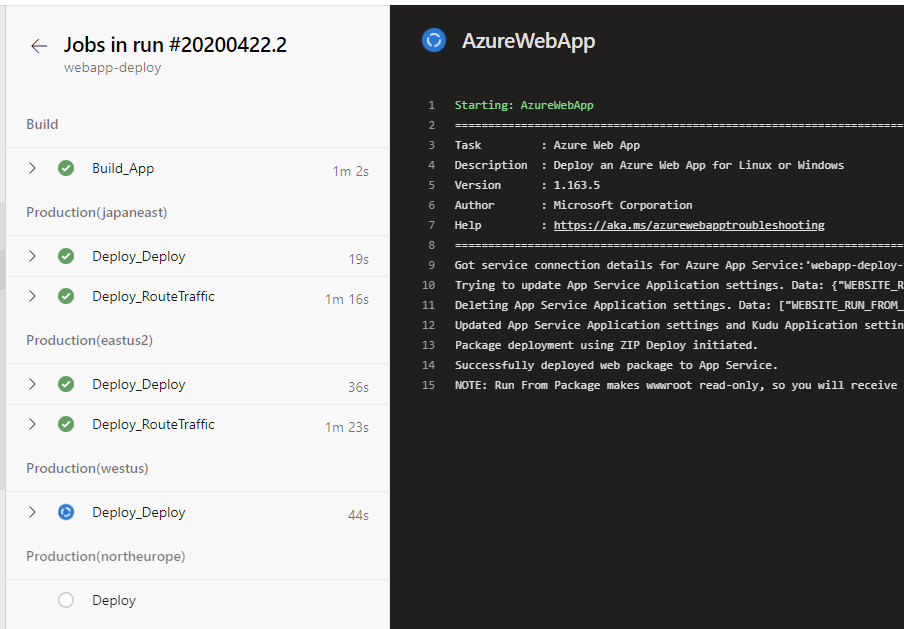Click the Production(japaneast) stage header
This screenshot has width=904, height=629.
97,212
